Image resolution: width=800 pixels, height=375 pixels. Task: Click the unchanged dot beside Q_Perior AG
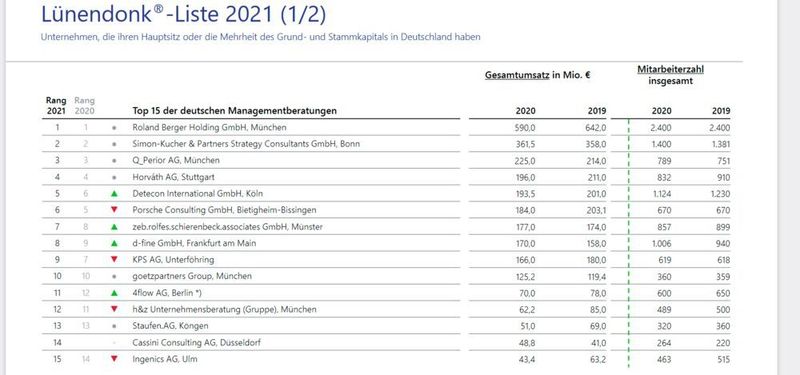(114, 161)
